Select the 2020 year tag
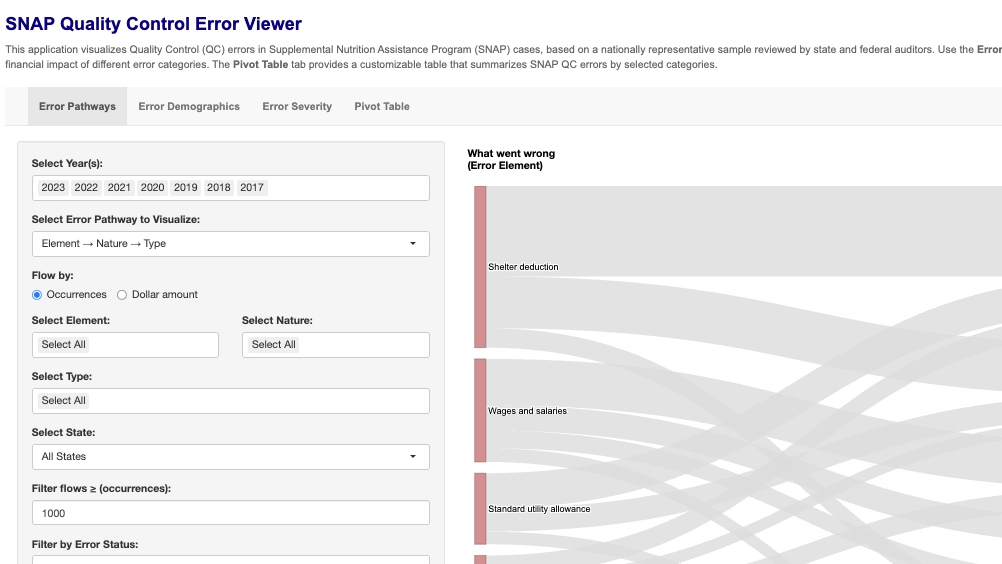This screenshot has height=564, width=1002. click(x=152, y=188)
